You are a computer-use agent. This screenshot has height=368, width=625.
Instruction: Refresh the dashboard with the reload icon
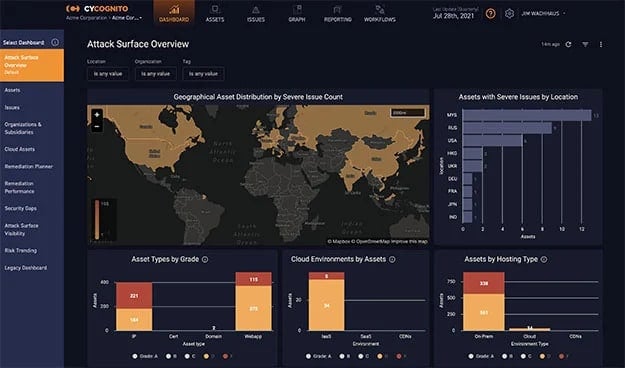point(568,44)
